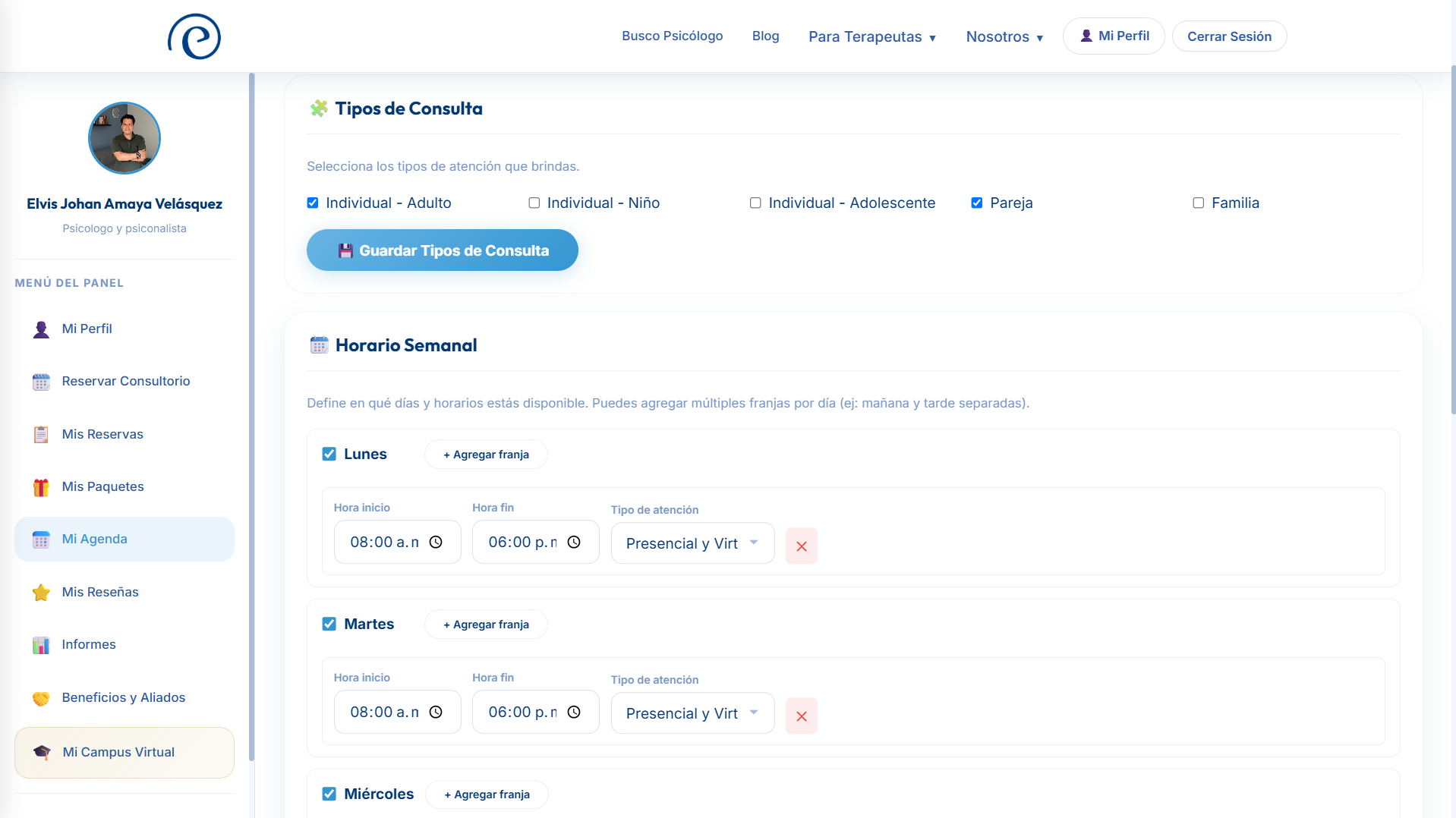Click the Informes chart icon
This screenshot has height=818, width=1456.
tap(41, 645)
